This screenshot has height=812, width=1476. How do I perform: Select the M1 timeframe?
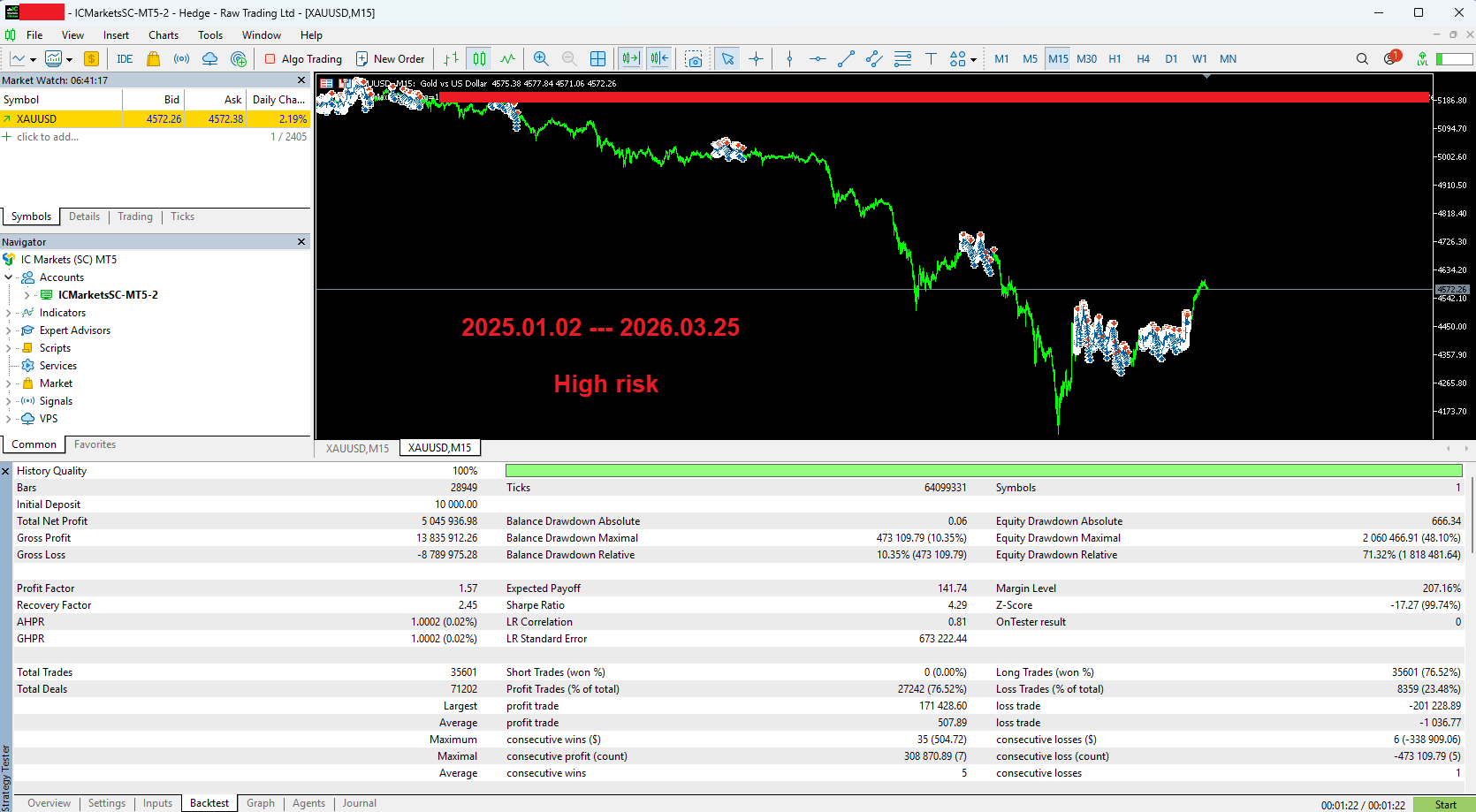click(1001, 59)
